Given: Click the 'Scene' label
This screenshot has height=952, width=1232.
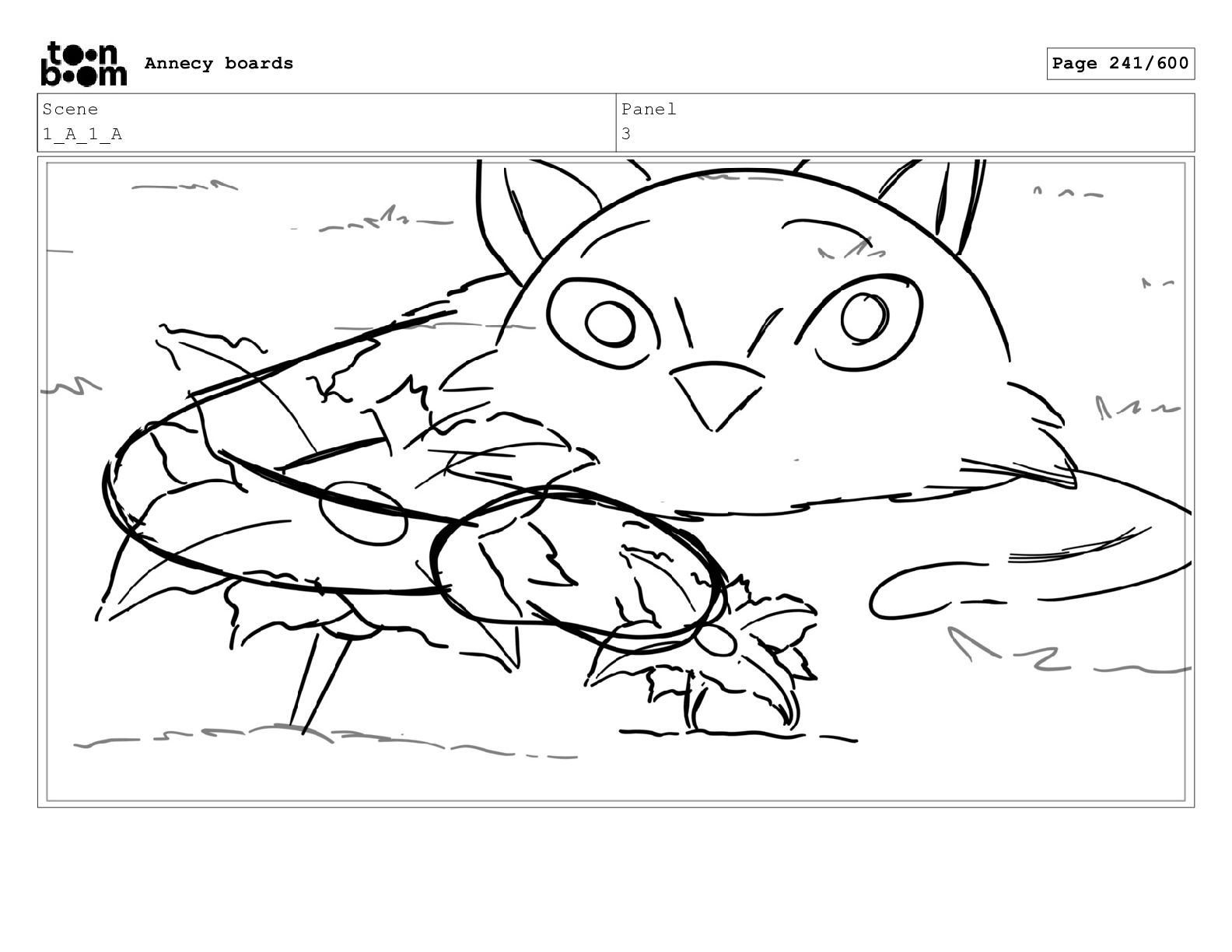Looking at the screenshot, I should (x=70, y=110).
